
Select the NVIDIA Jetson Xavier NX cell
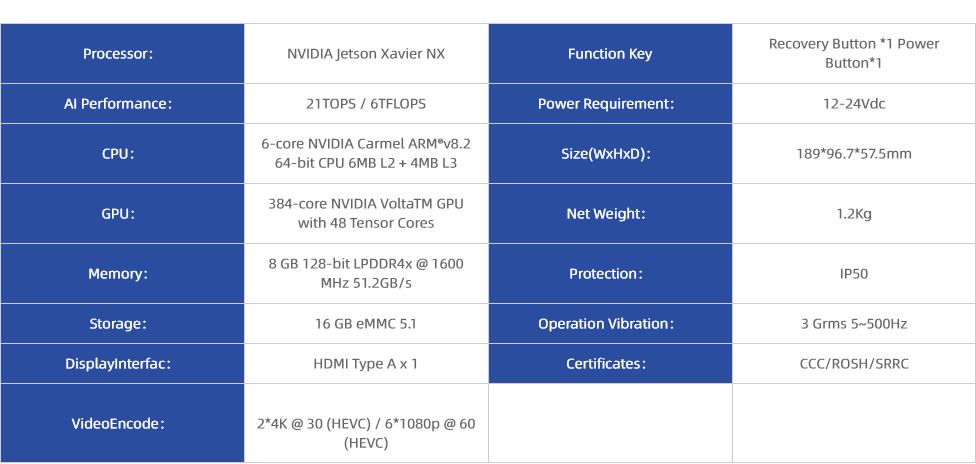point(366,54)
